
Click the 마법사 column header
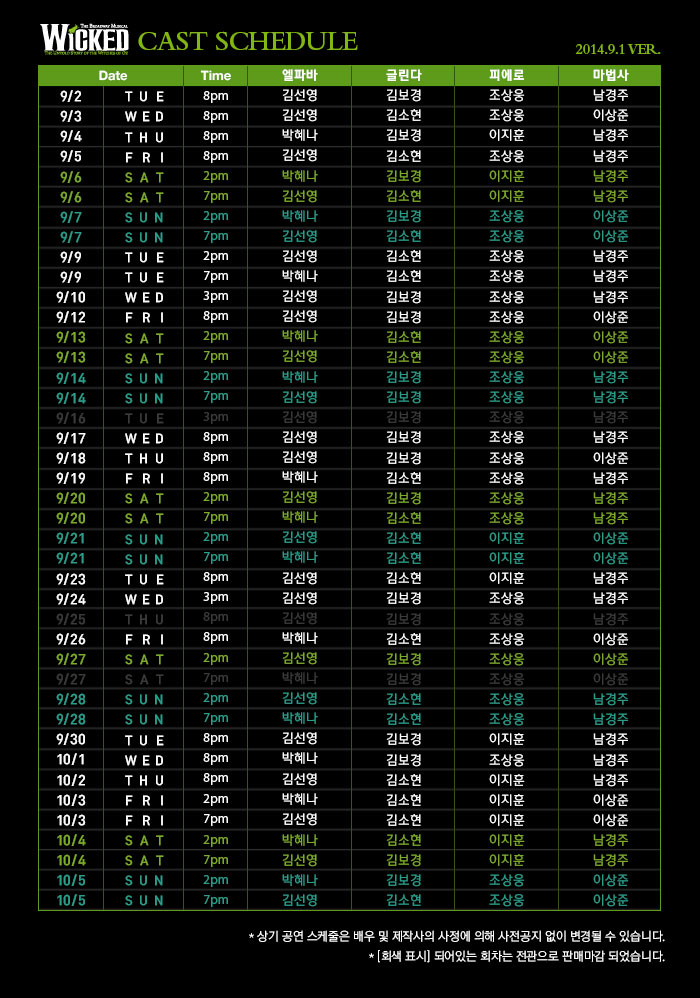coord(610,75)
